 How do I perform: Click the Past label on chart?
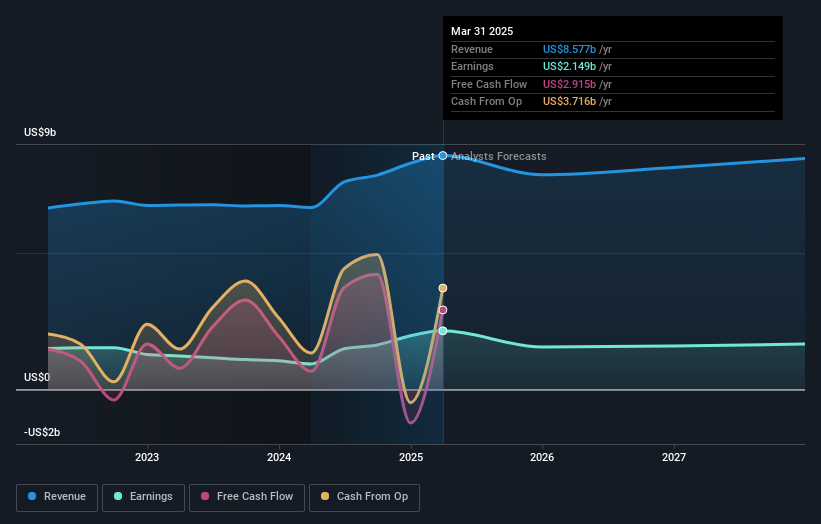point(423,156)
